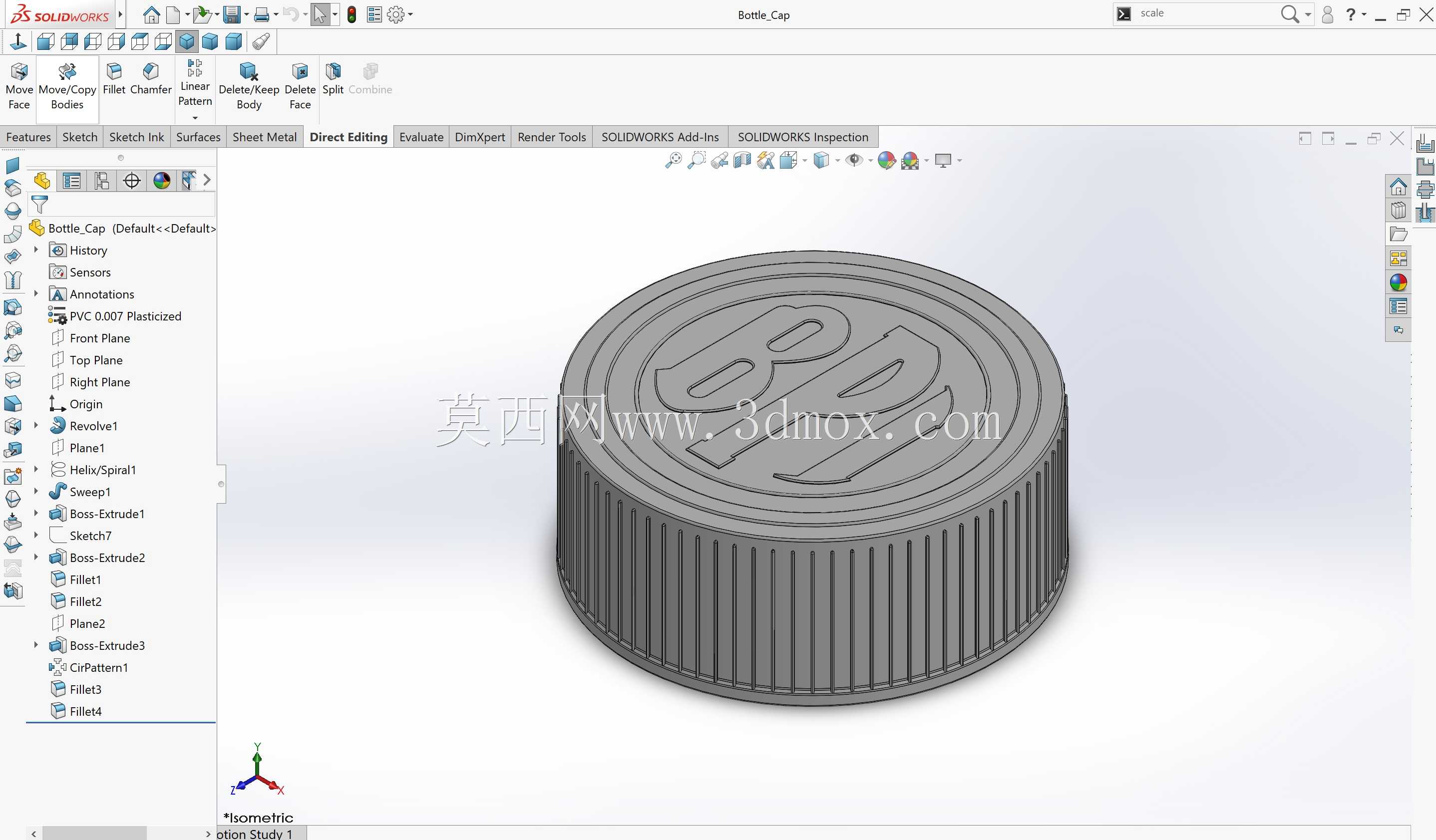Screen dimensions: 1436x840
Task: Print the document via Print icon
Action: [261, 14]
